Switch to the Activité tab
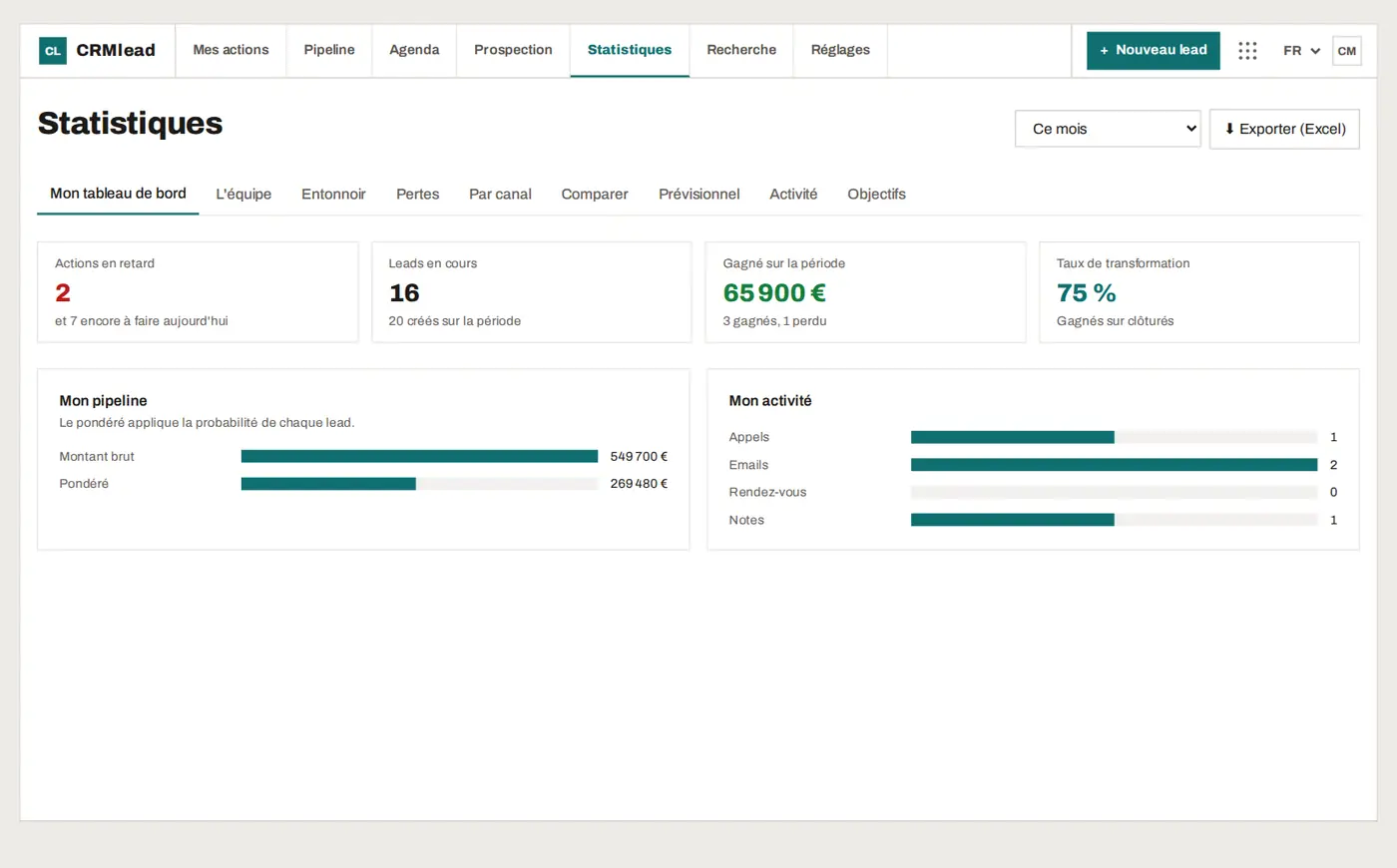The image size is (1397, 868). pos(793,195)
